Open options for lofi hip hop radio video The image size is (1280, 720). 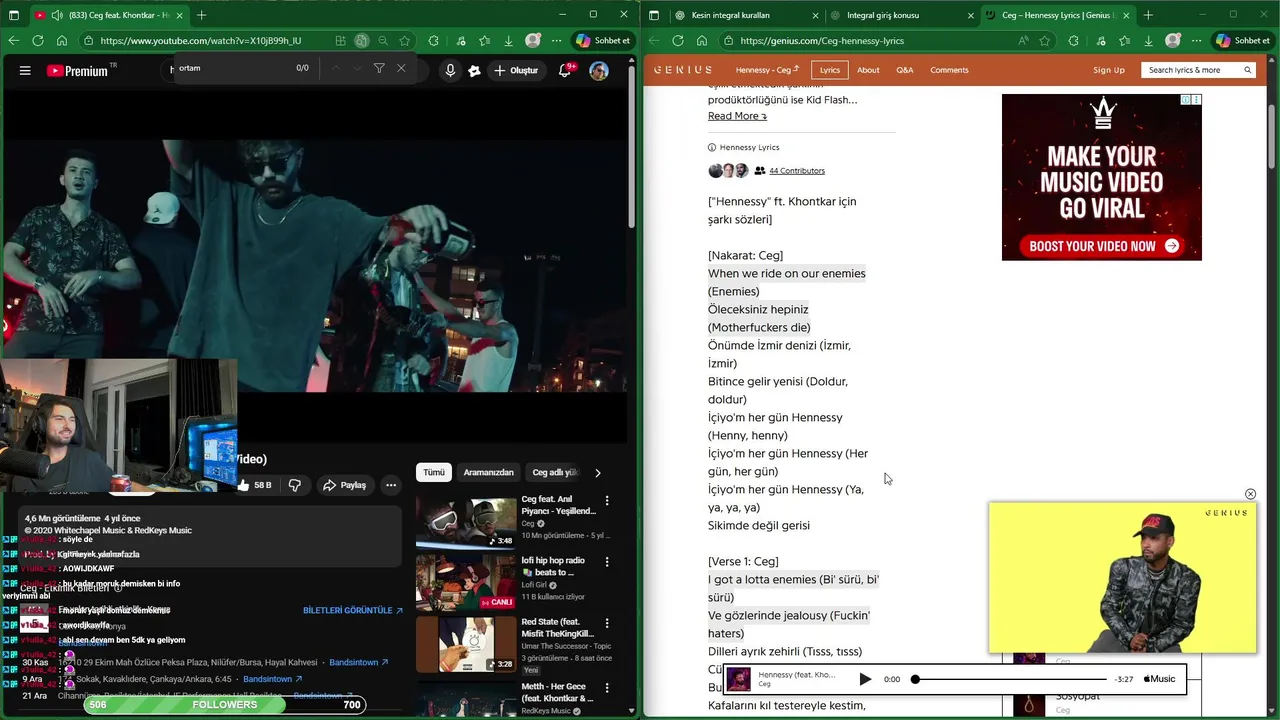(x=606, y=562)
